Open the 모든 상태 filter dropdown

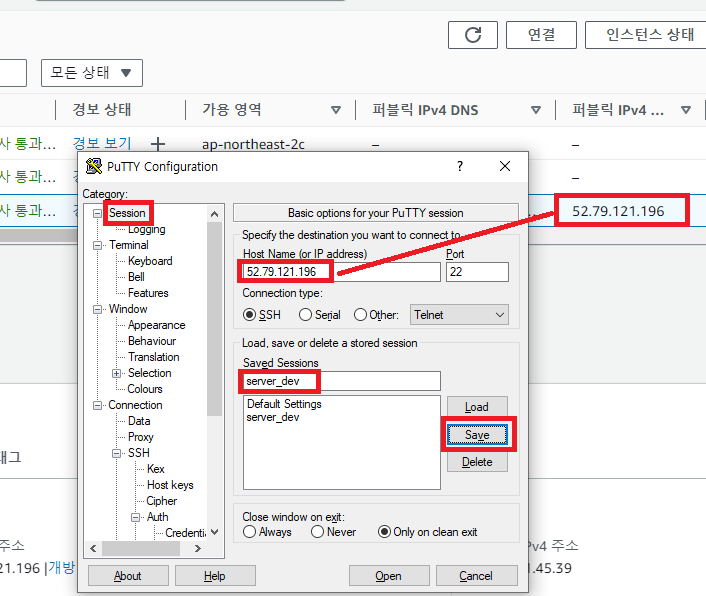click(92, 72)
